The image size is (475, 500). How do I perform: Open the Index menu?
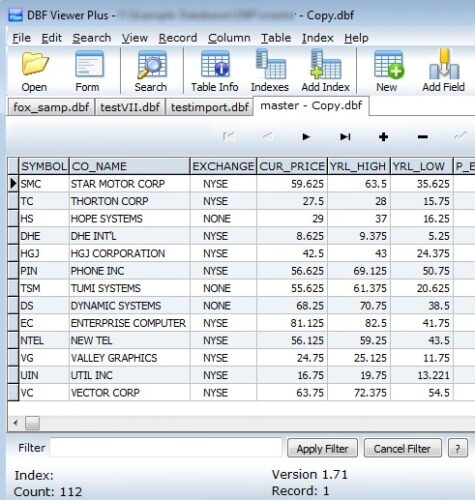click(x=318, y=38)
